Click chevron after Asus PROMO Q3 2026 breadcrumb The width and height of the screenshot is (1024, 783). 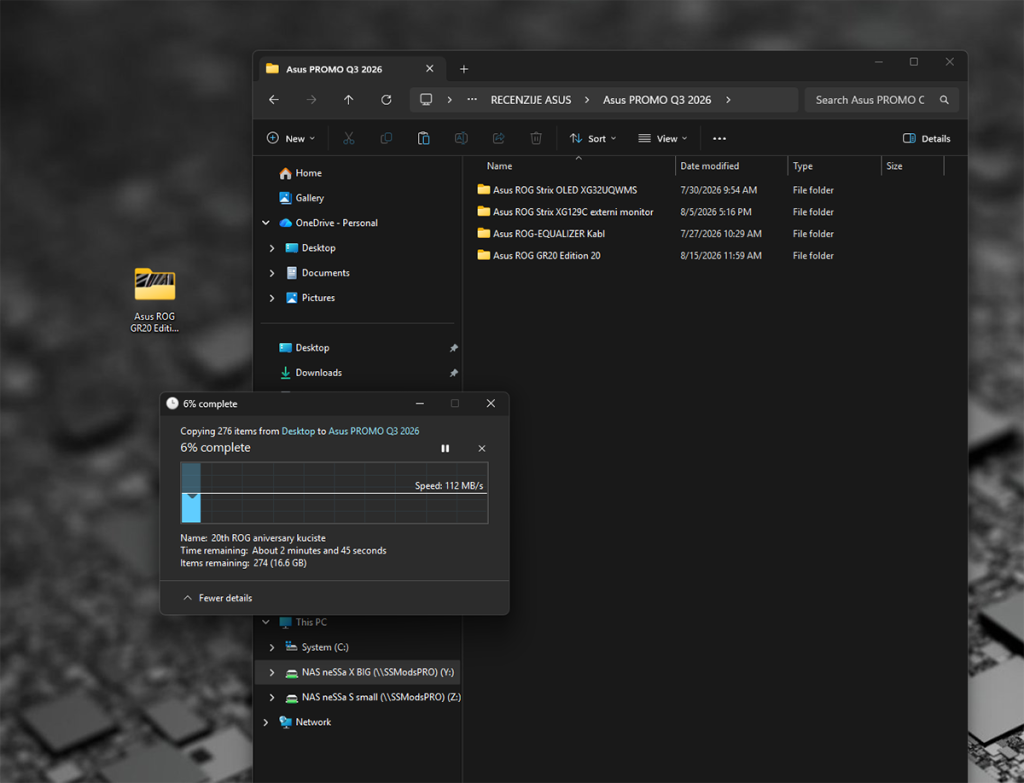click(728, 100)
